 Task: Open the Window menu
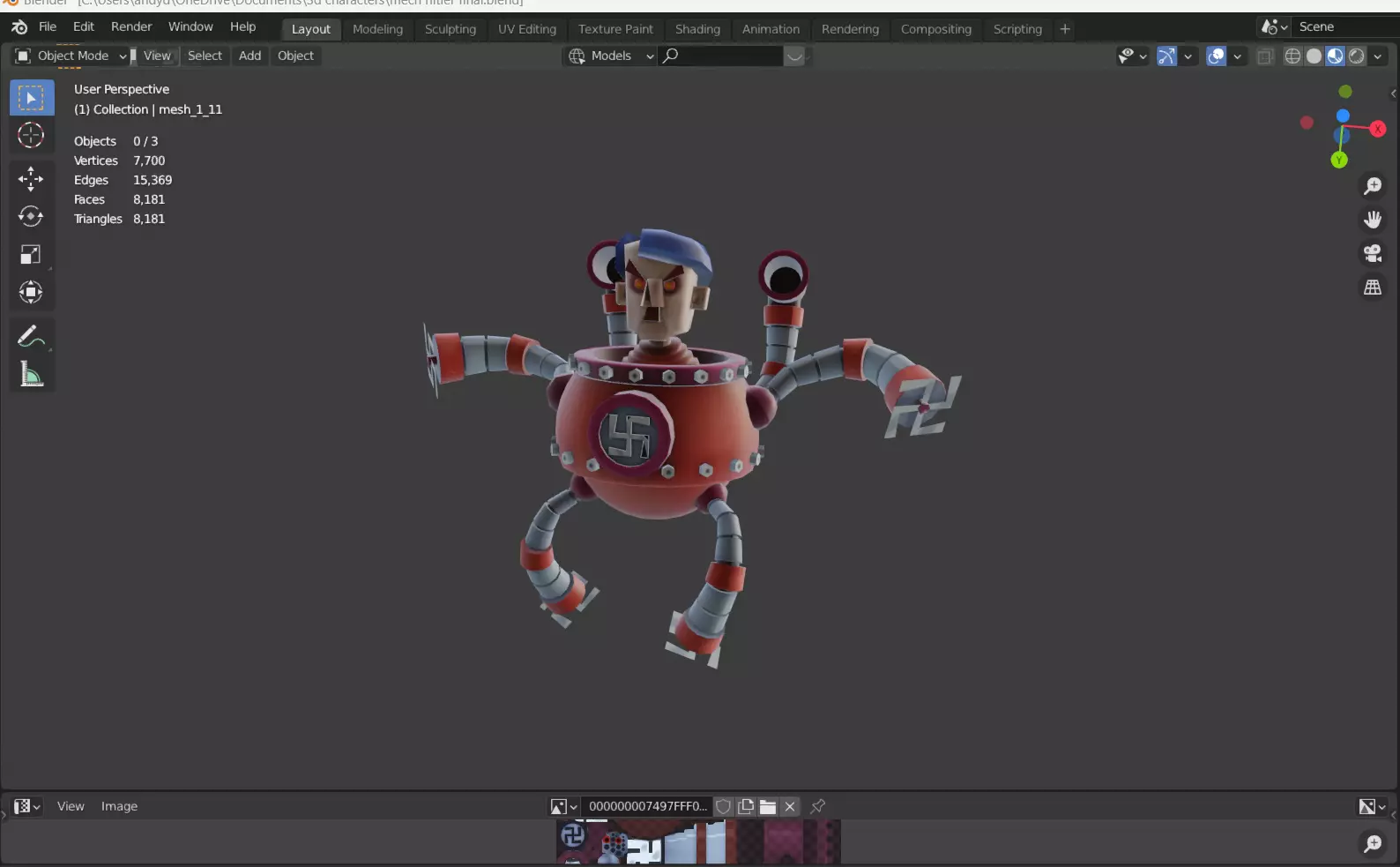(x=190, y=26)
